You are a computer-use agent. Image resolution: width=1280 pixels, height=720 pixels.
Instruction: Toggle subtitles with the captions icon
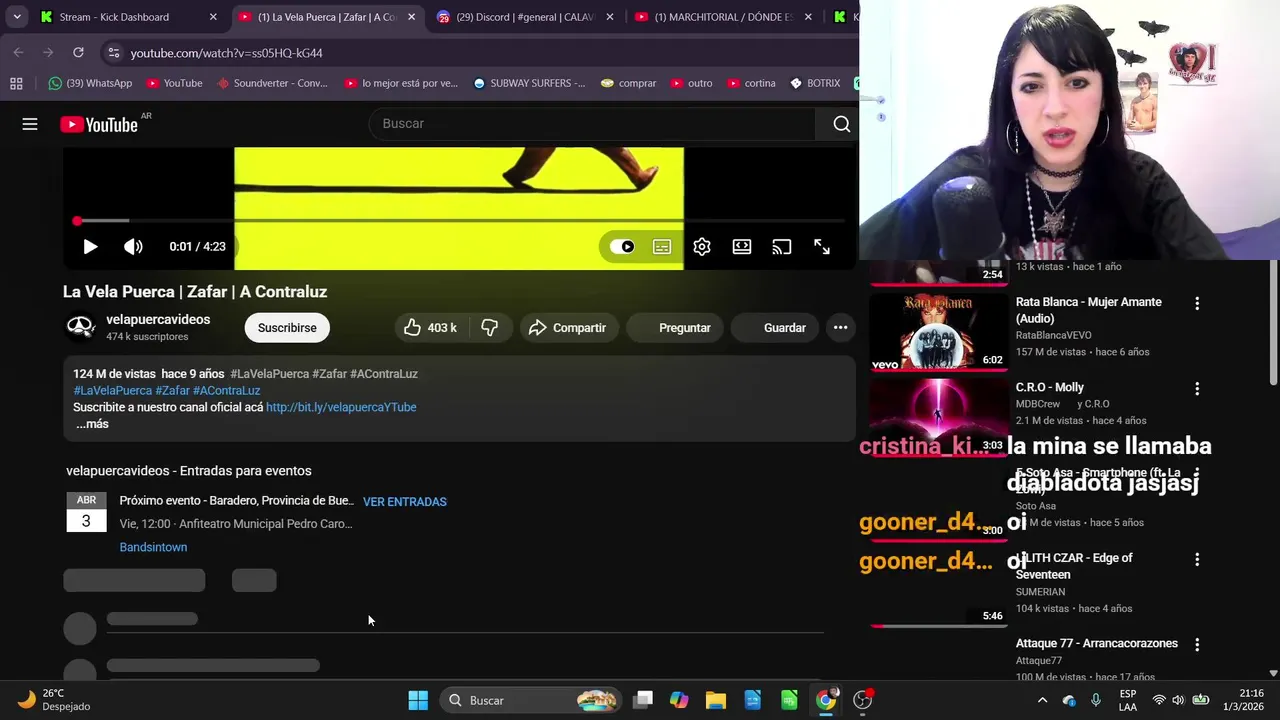click(662, 247)
